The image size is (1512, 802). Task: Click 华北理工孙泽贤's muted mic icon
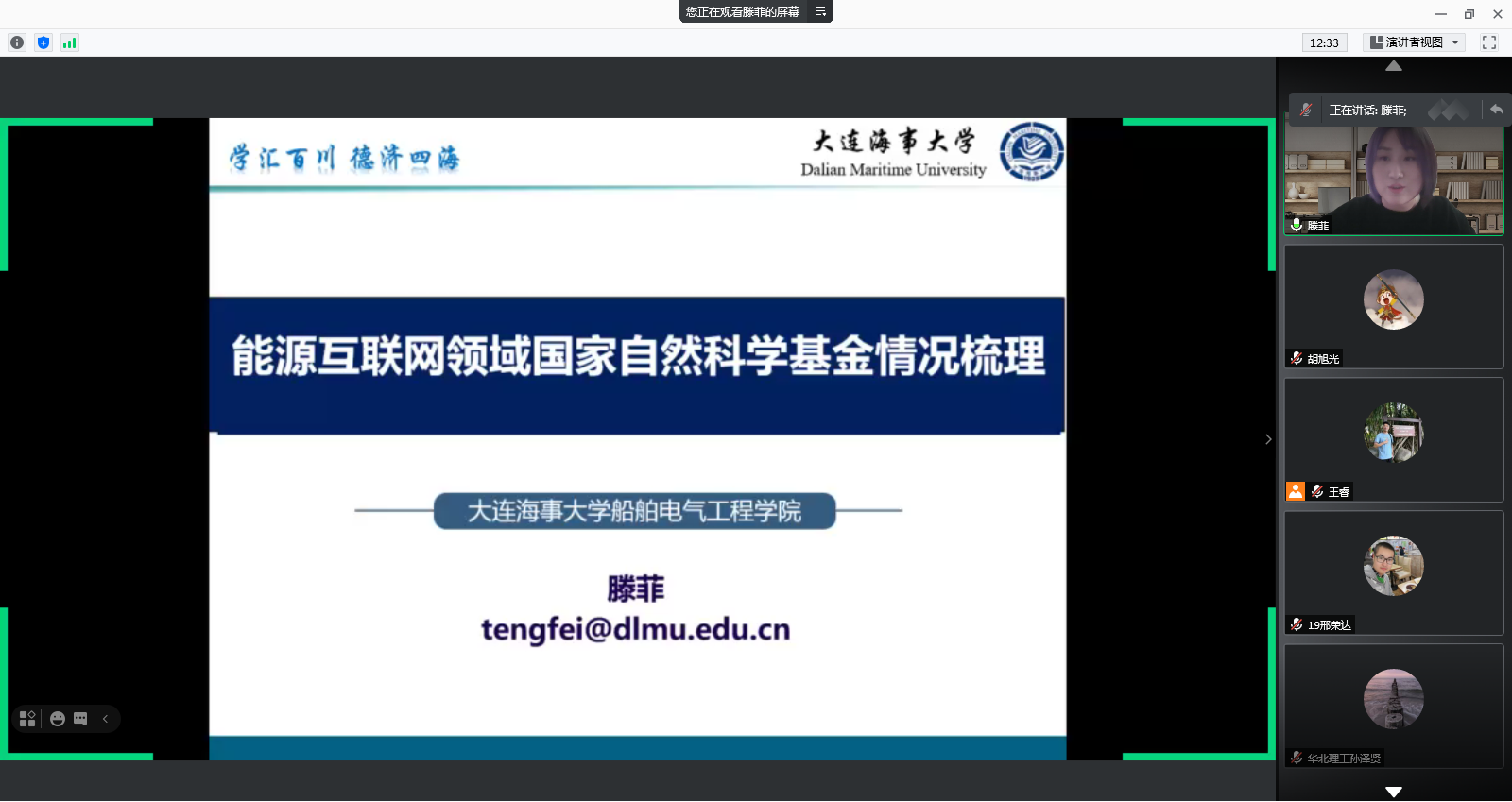coord(1297,758)
